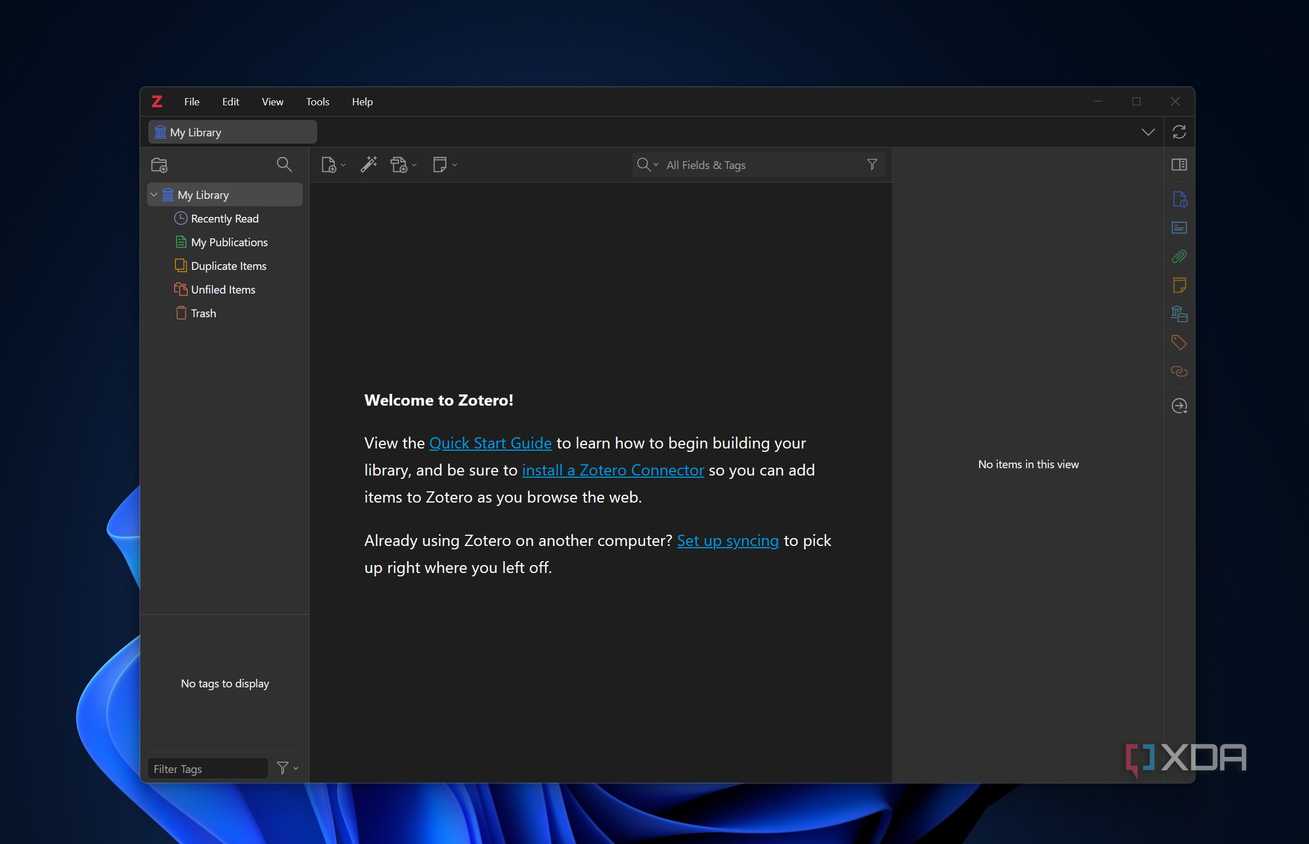Jump to the Attachments paperclip icon
Viewport: 1309px width, 844px height.
1179,257
